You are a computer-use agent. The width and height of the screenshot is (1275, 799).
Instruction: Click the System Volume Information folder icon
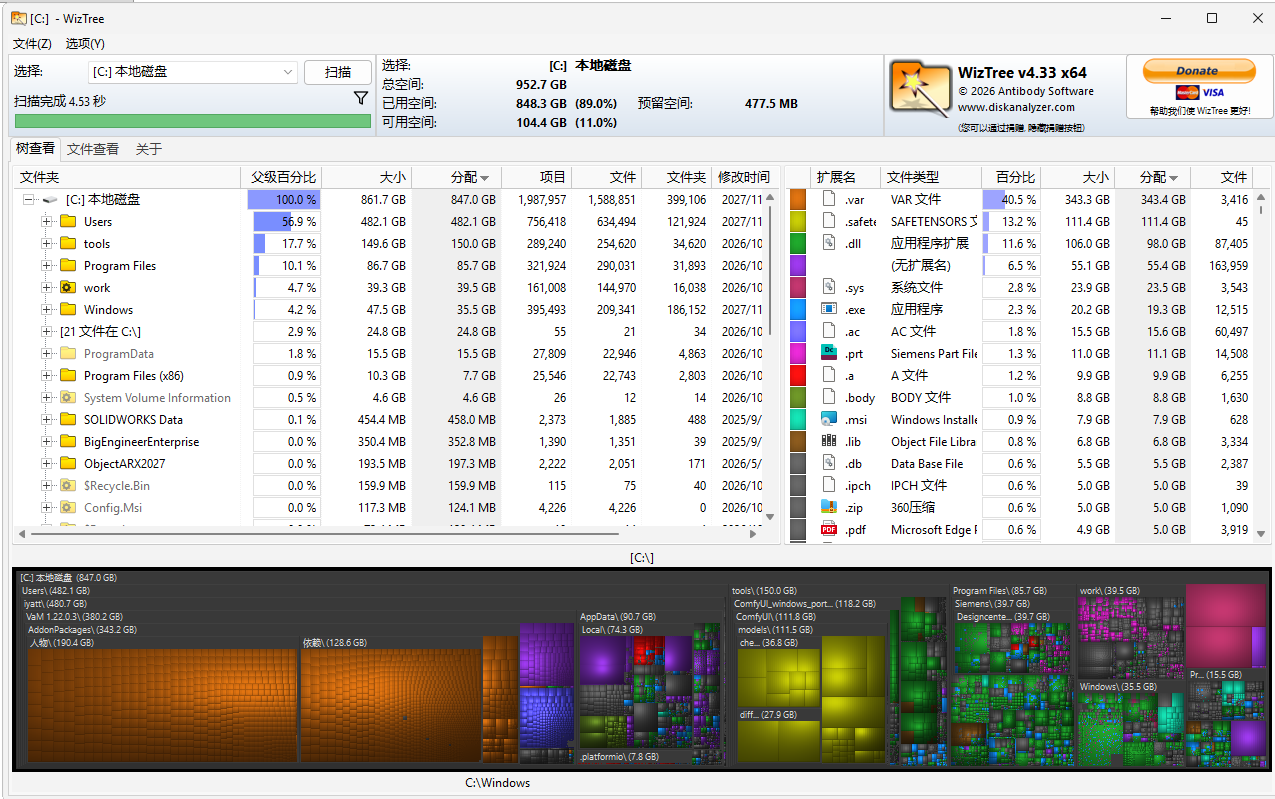pos(68,397)
